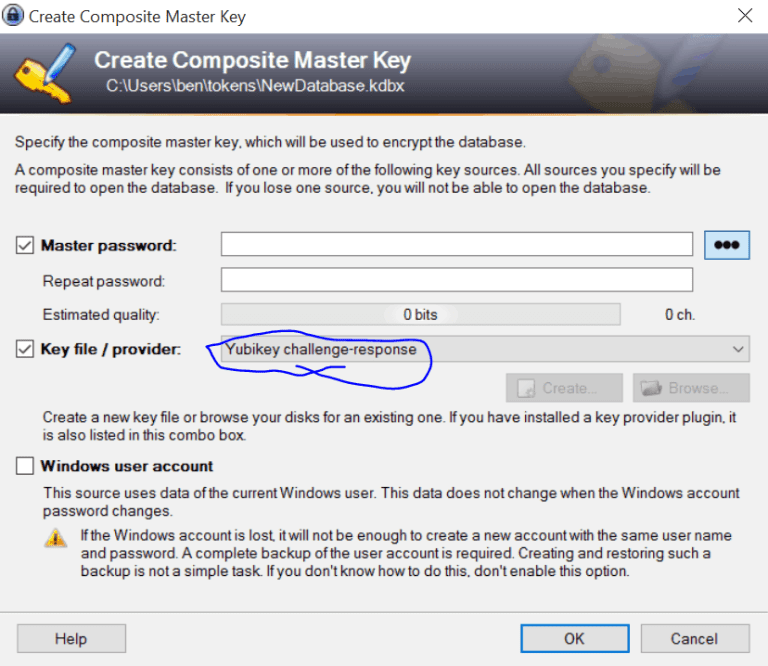This screenshot has height=666, width=768.
Task: Open the key file provider dropdown arrow
Action: click(738, 349)
